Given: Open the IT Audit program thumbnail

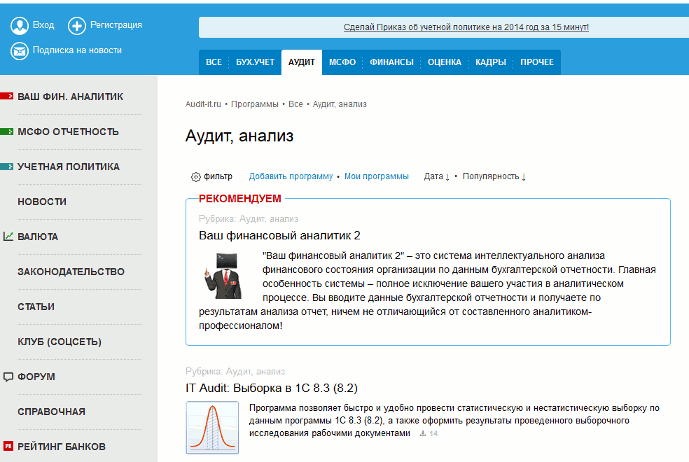Looking at the screenshot, I should coord(211,427).
